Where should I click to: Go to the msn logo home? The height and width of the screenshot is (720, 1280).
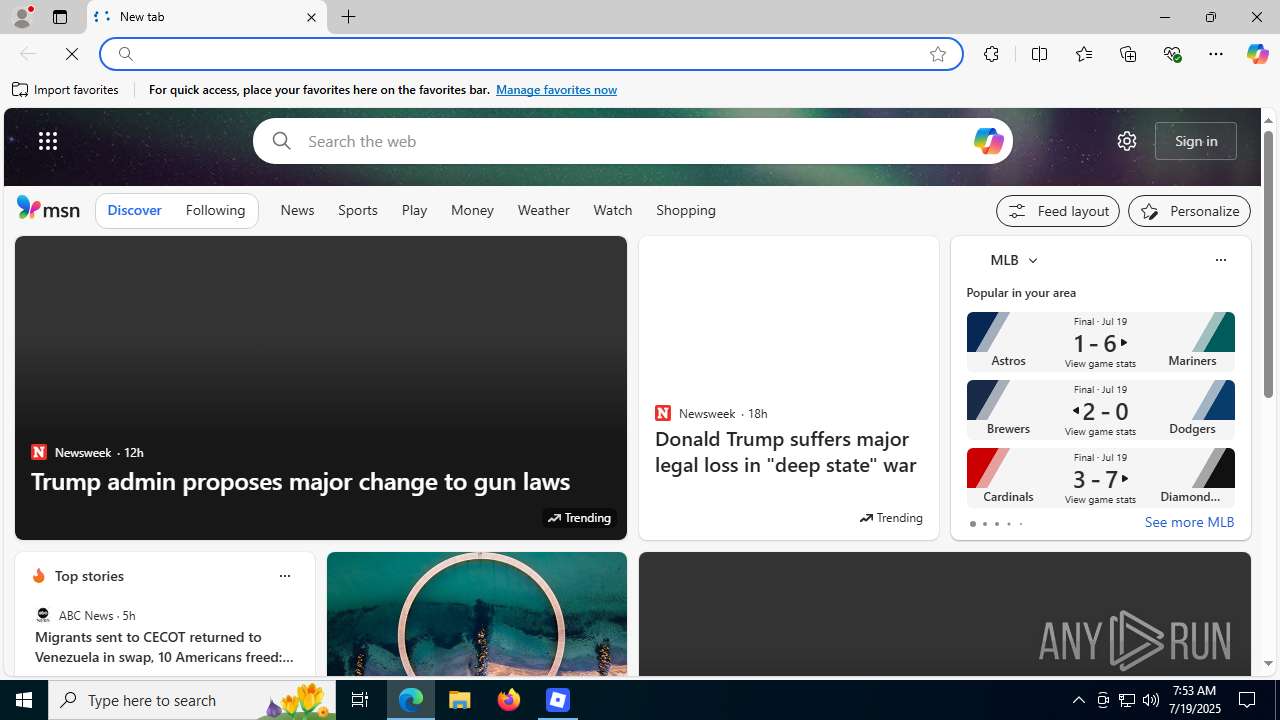(x=48, y=208)
